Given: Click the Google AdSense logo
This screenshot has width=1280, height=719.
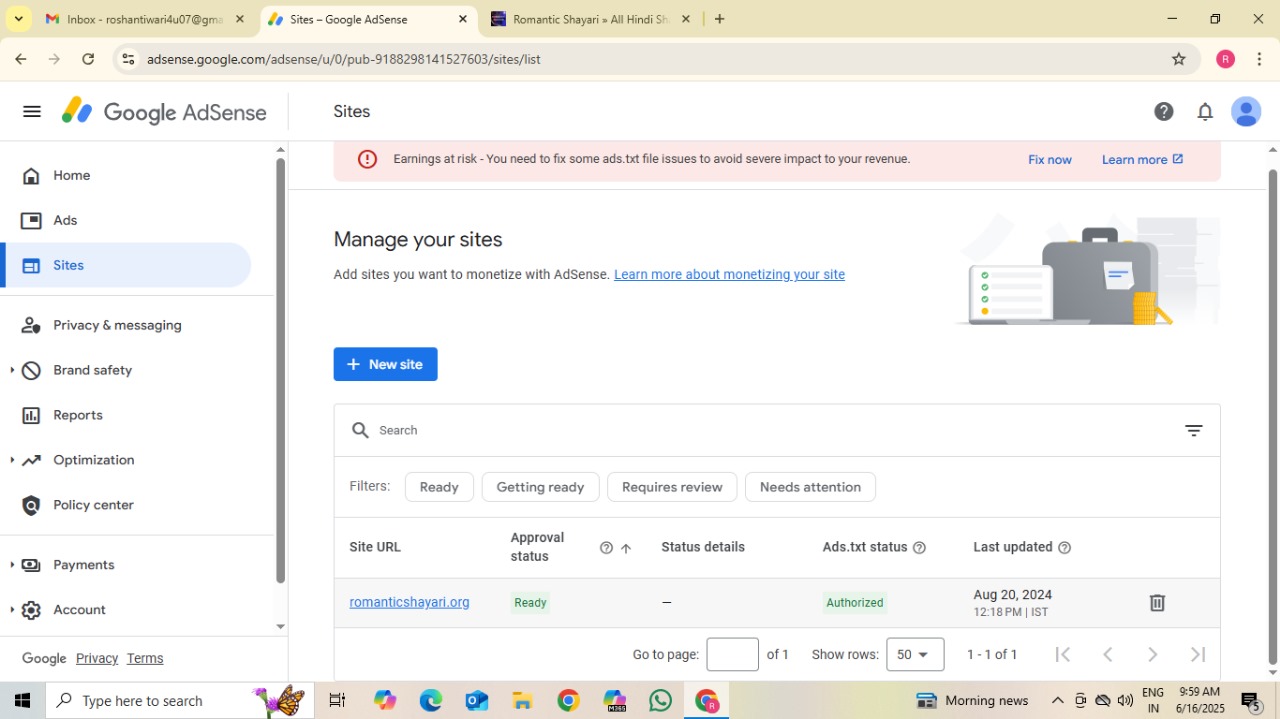Looking at the screenshot, I should 164,112.
